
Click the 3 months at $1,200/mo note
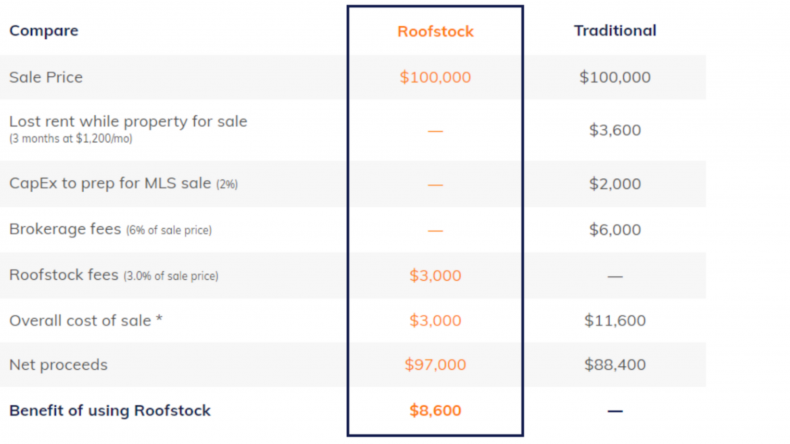[71, 139]
